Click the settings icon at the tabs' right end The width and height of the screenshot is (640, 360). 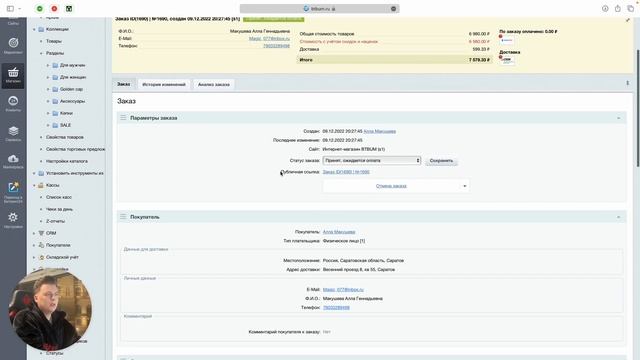627,83
